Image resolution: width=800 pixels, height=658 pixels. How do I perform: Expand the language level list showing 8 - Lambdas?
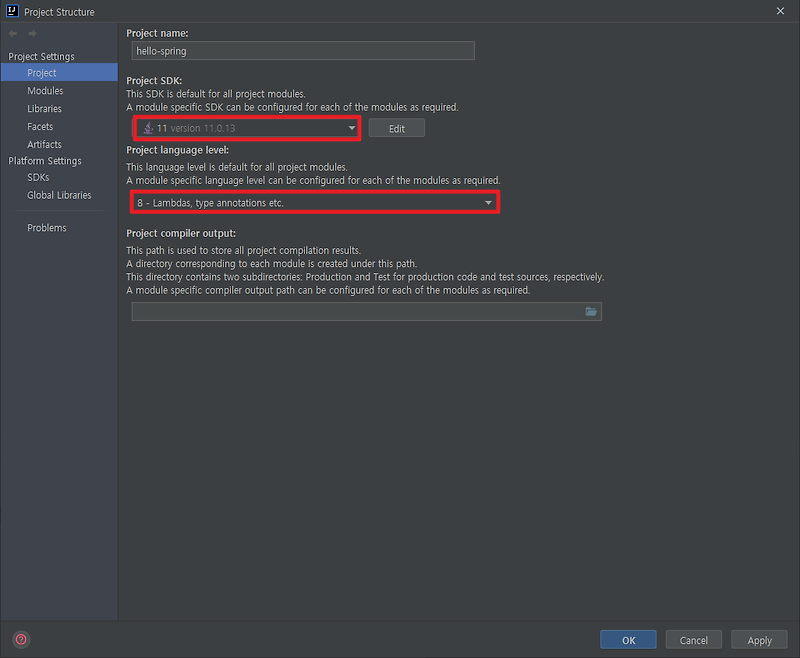(487, 202)
